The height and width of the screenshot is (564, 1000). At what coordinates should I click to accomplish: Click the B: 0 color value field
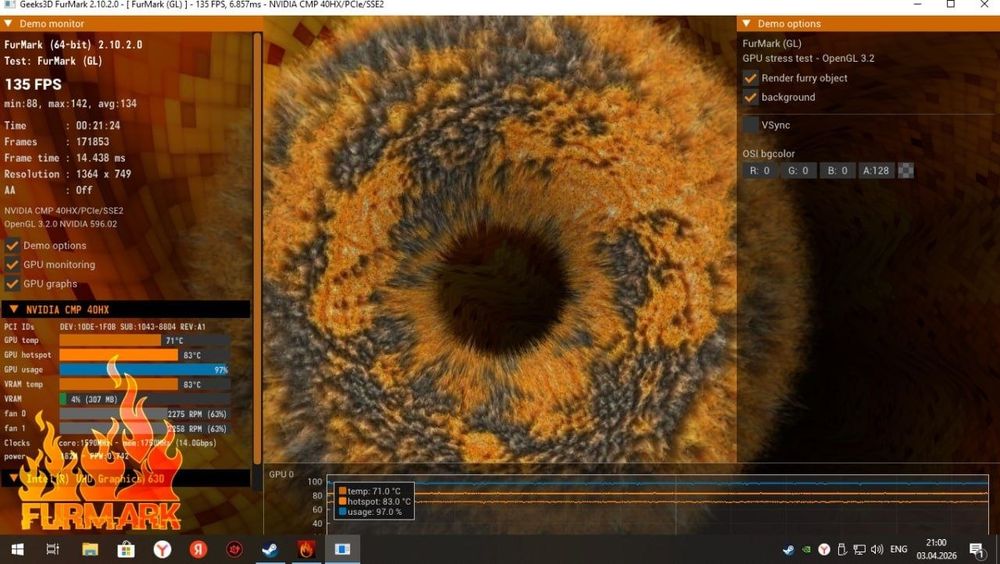coord(837,170)
